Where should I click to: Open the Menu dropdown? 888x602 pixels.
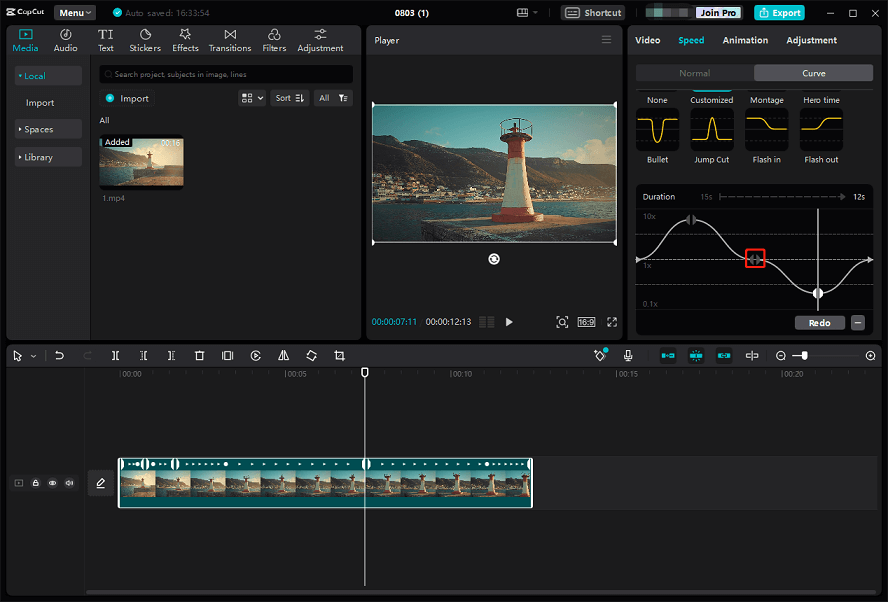[x=74, y=12]
